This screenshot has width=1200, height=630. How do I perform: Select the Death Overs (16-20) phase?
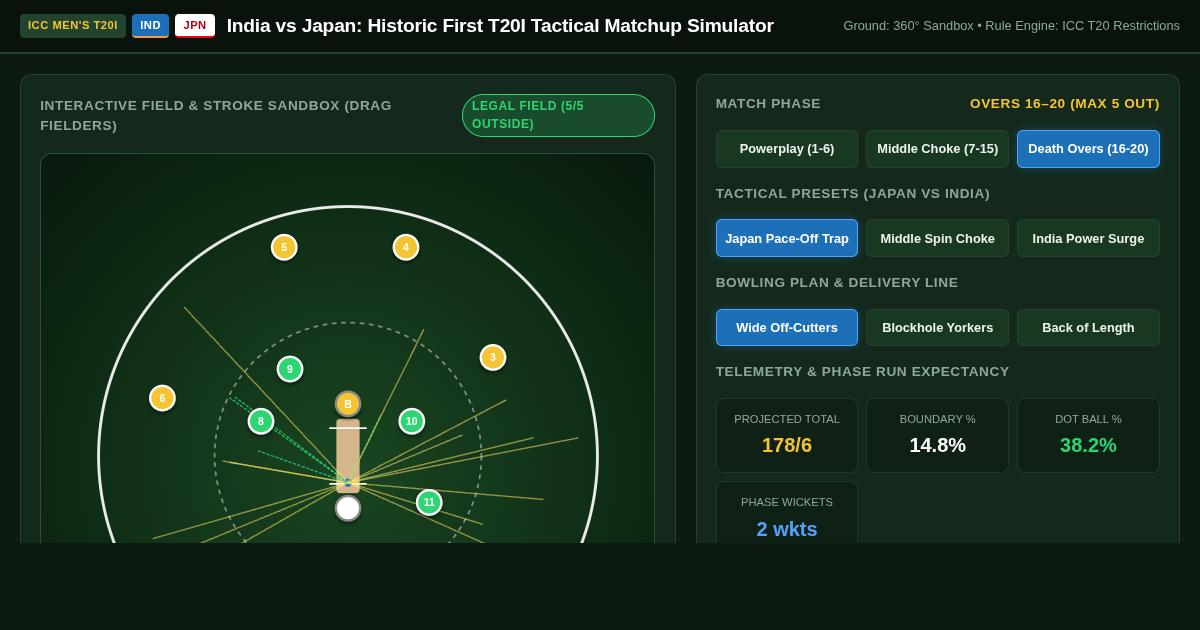click(1088, 149)
